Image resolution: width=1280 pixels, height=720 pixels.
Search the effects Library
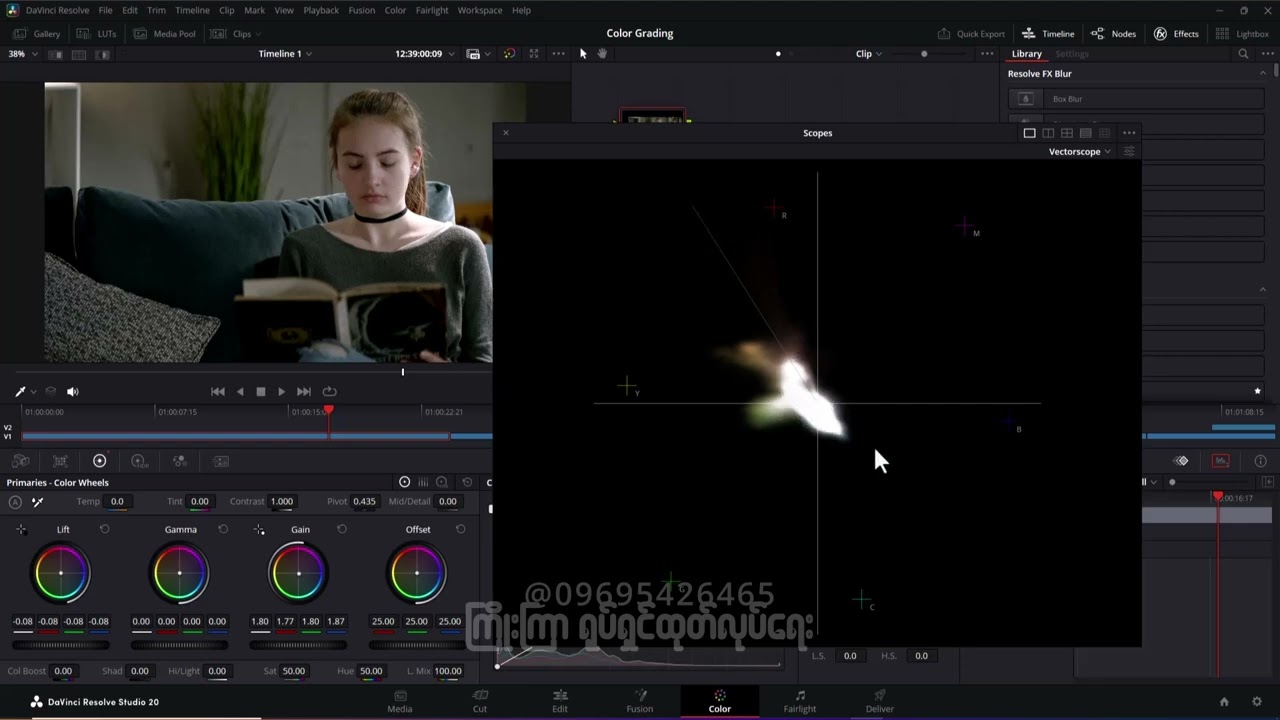point(1243,54)
